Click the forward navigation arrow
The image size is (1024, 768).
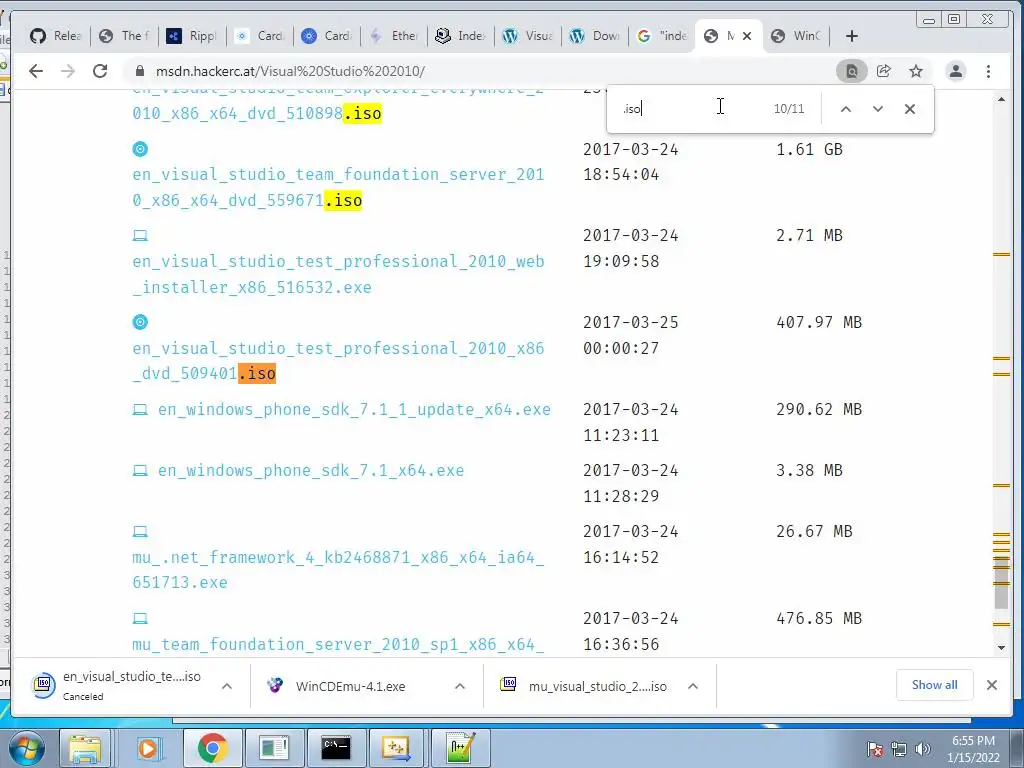pos(68,71)
